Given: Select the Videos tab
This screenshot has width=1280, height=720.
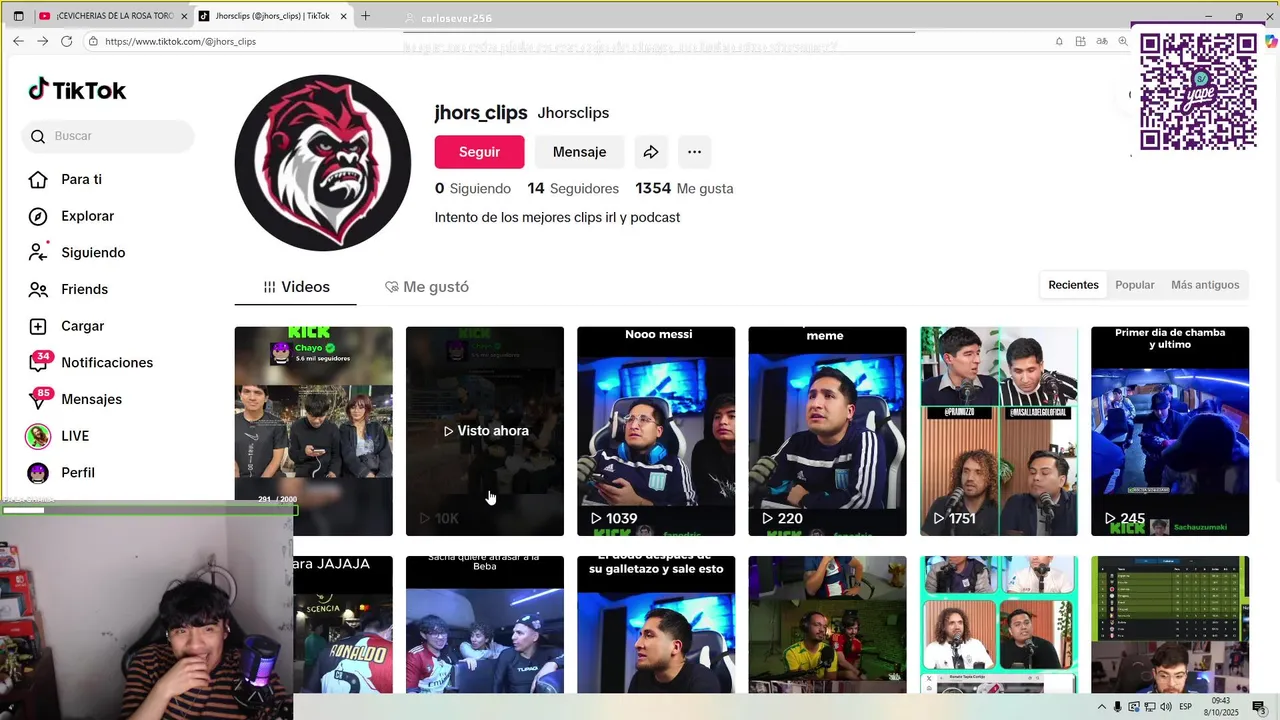Looking at the screenshot, I should pyautogui.click(x=295, y=287).
